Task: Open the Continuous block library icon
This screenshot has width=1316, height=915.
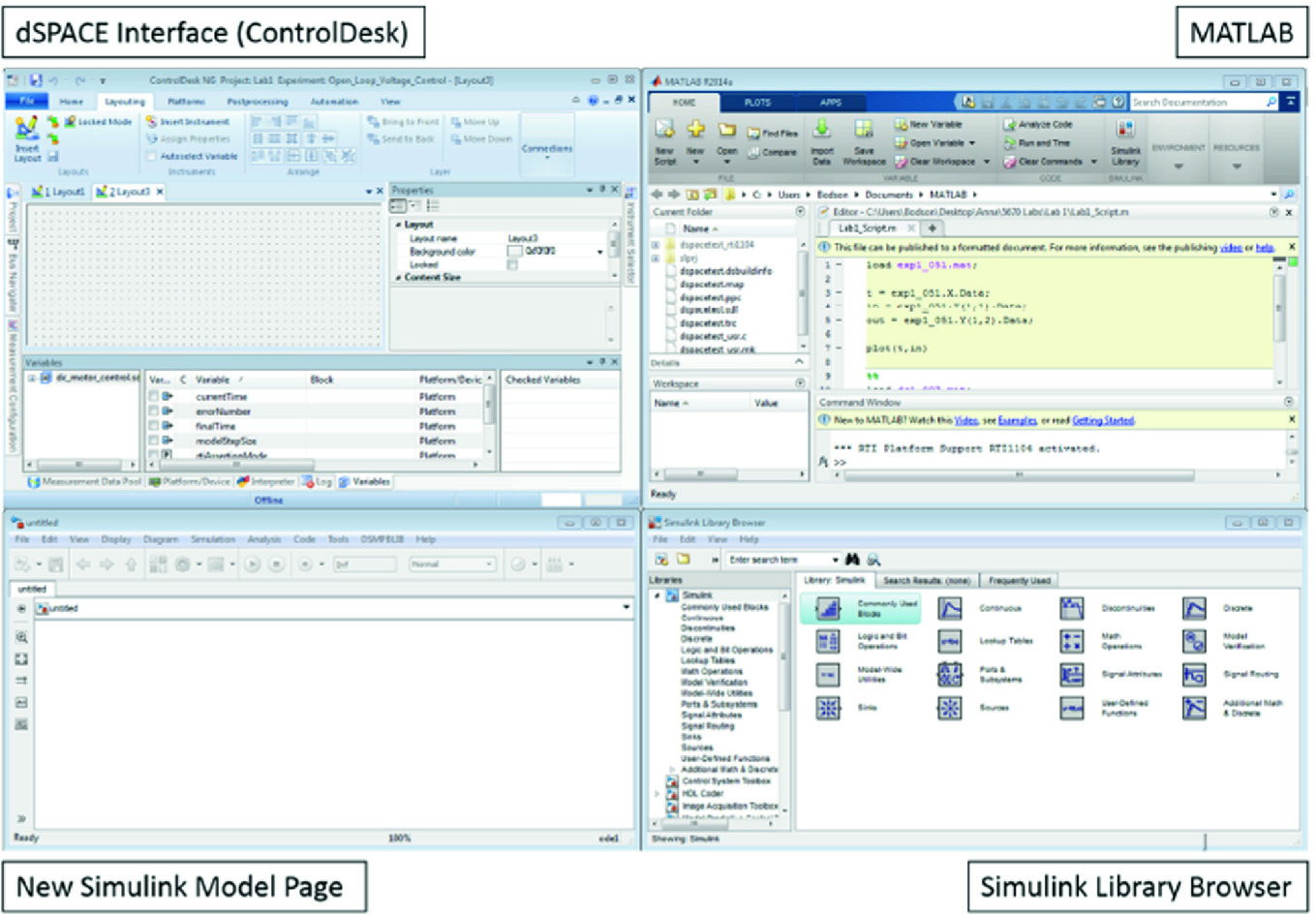Action: tap(950, 608)
